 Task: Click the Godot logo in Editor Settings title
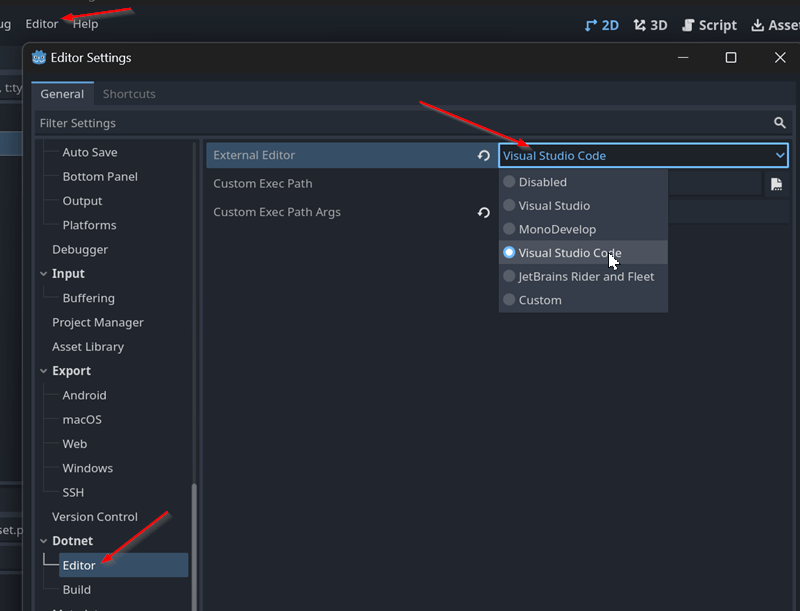tap(39, 58)
